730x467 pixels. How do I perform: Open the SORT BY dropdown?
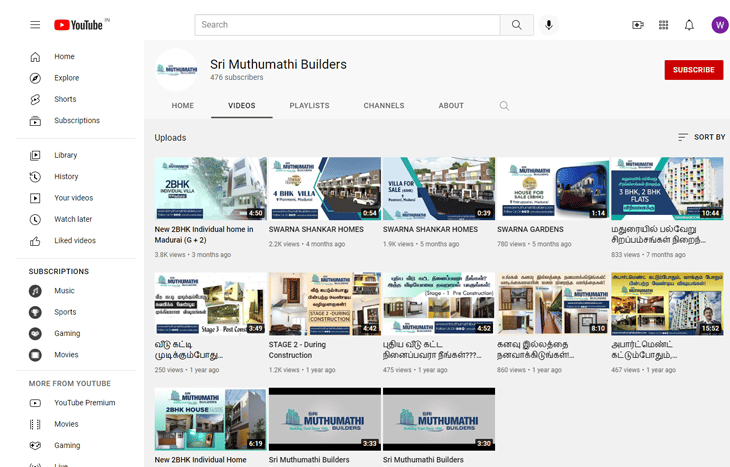coord(702,137)
